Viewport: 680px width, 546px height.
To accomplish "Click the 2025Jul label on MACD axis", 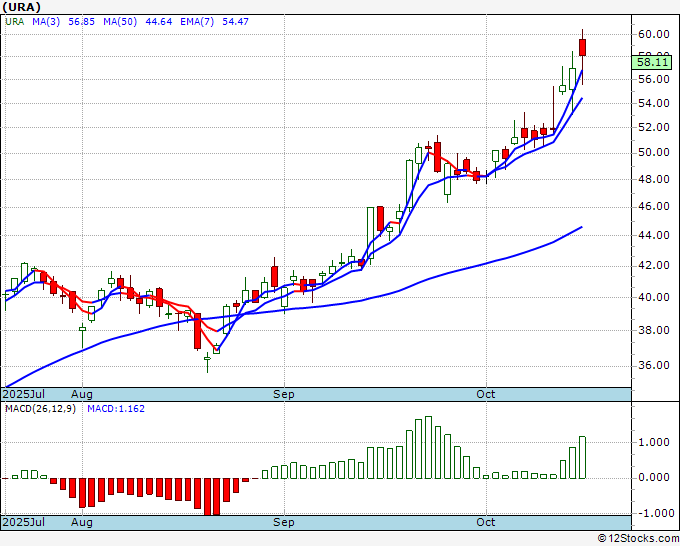I will (x=24, y=522).
